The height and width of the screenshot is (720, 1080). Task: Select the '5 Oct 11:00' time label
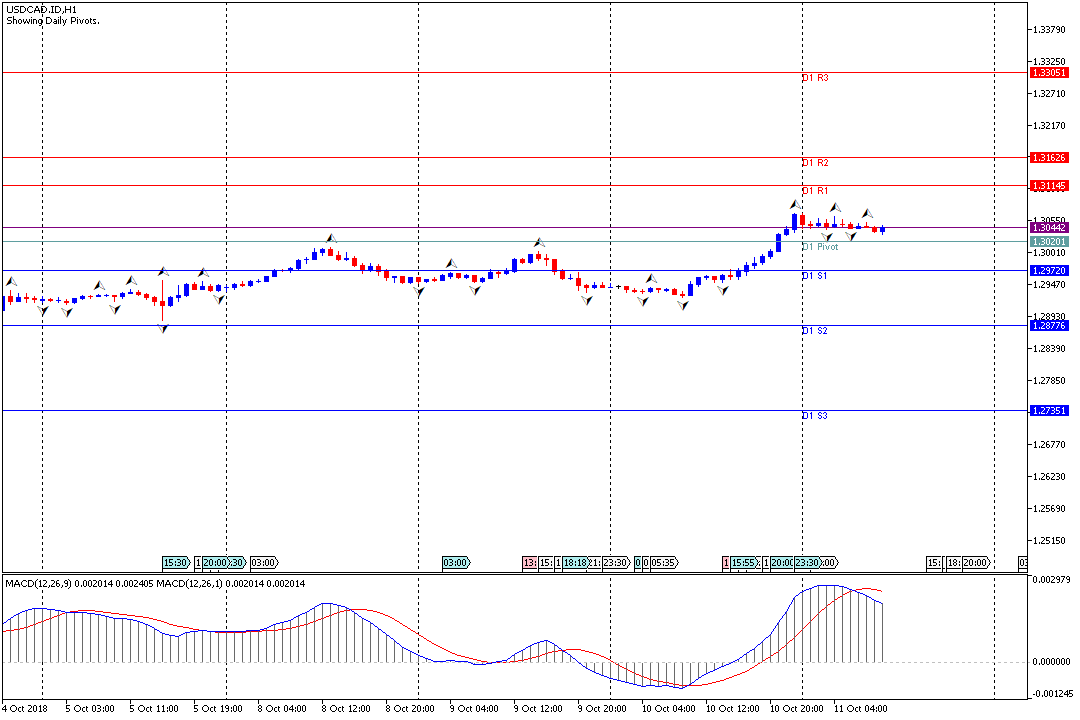click(x=154, y=708)
